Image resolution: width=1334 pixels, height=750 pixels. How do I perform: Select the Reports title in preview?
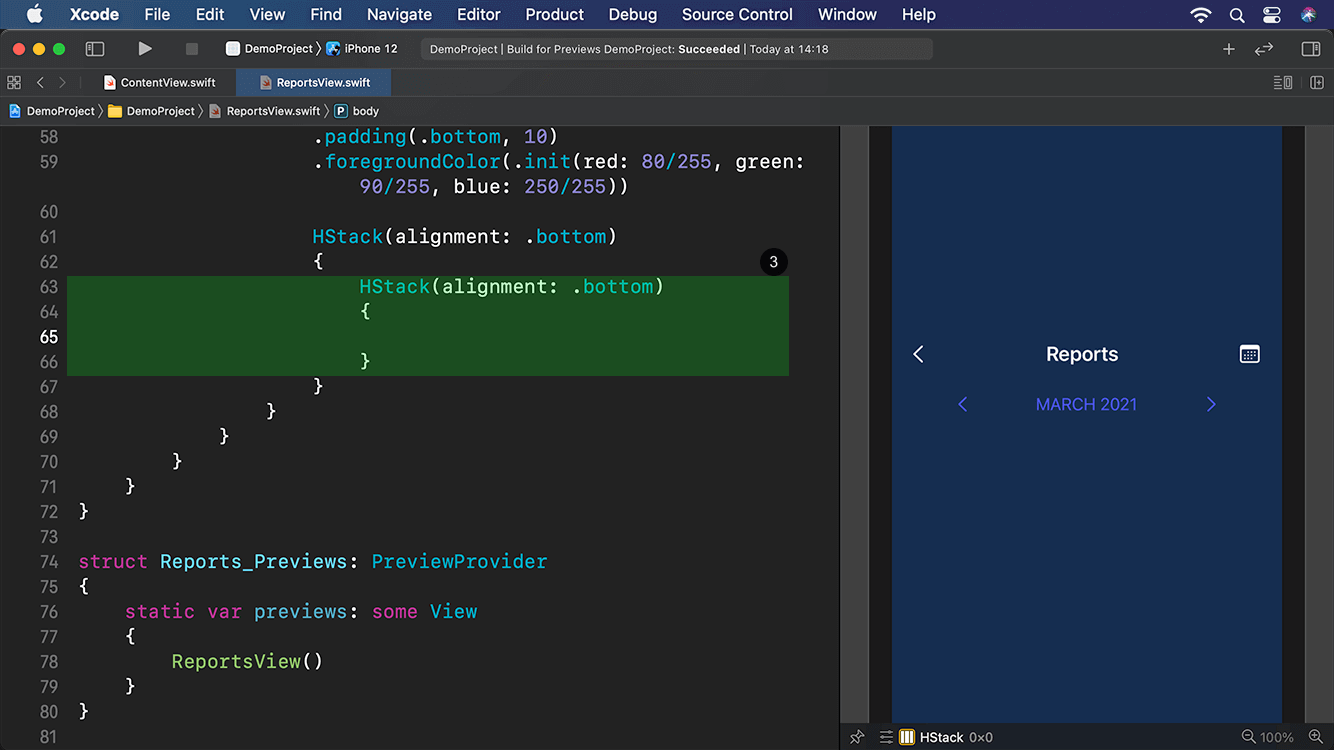click(x=1082, y=354)
